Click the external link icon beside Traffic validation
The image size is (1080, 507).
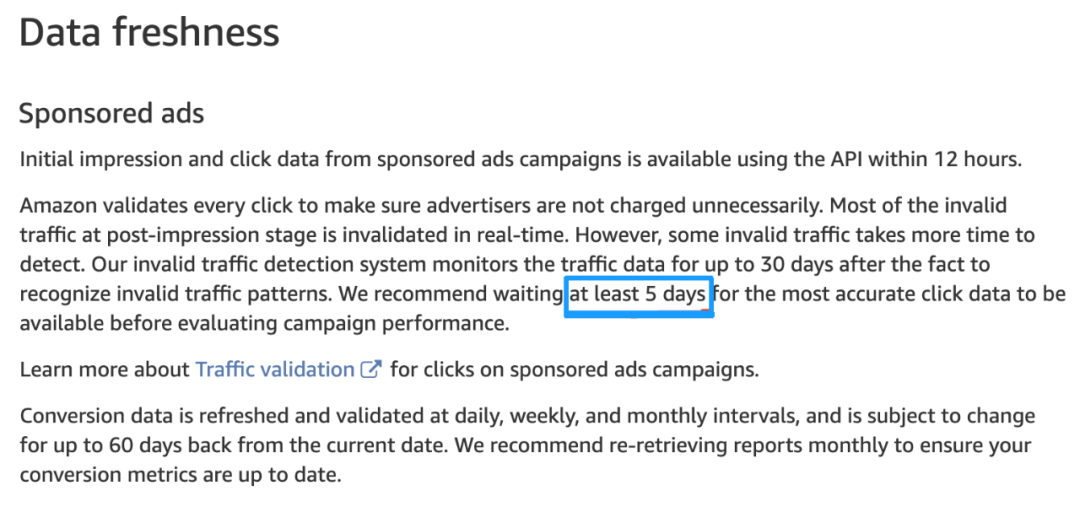371,369
